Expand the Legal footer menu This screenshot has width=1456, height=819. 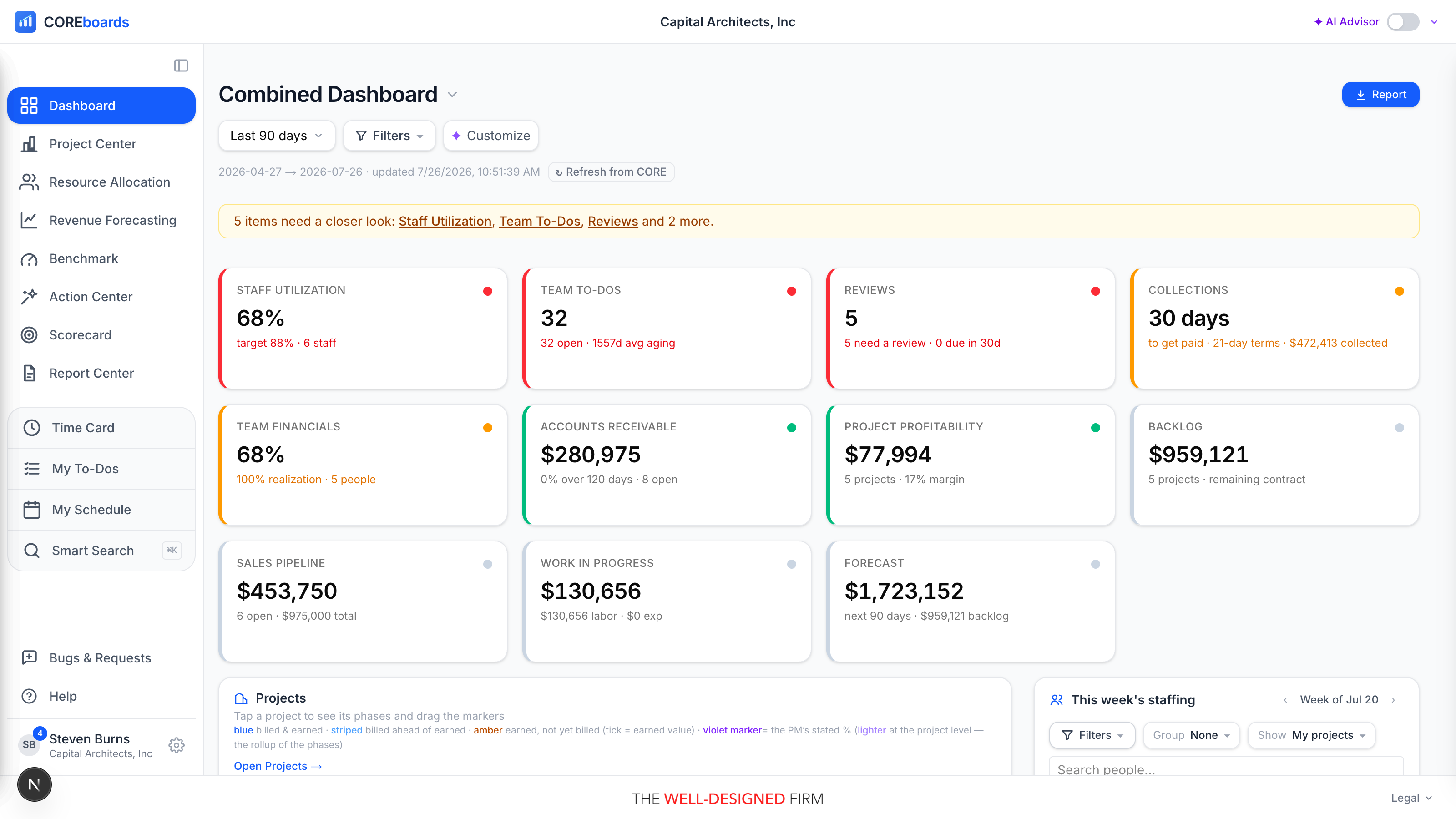pos(1411,798)
